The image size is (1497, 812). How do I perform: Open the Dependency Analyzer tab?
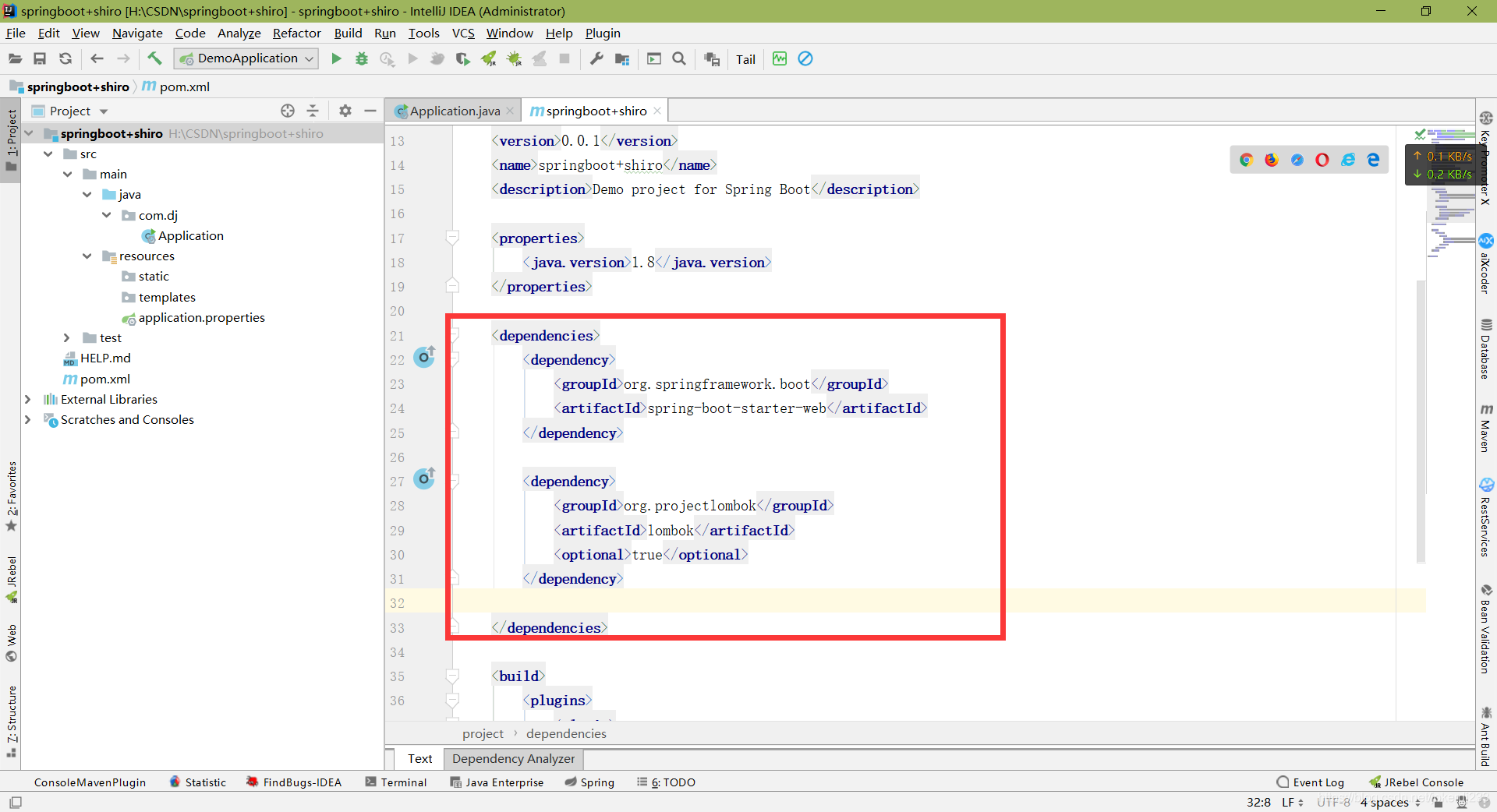pos(513,758)
